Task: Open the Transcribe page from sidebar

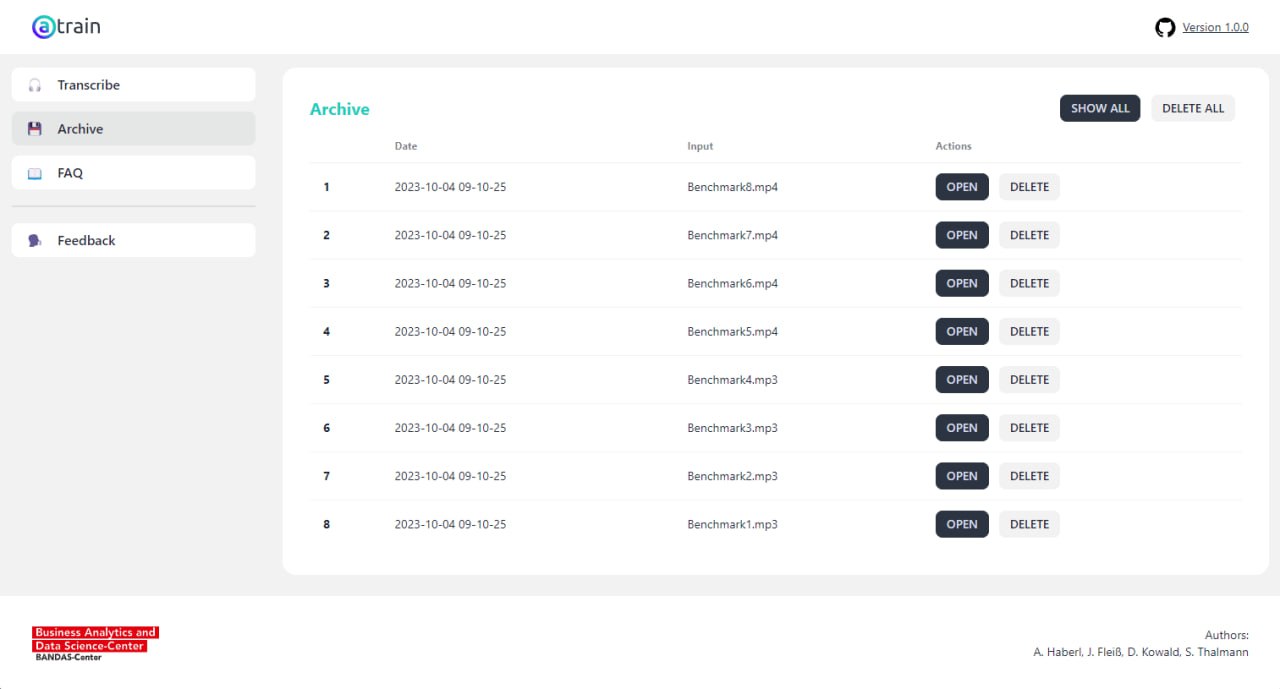Action: click(134, 85)
